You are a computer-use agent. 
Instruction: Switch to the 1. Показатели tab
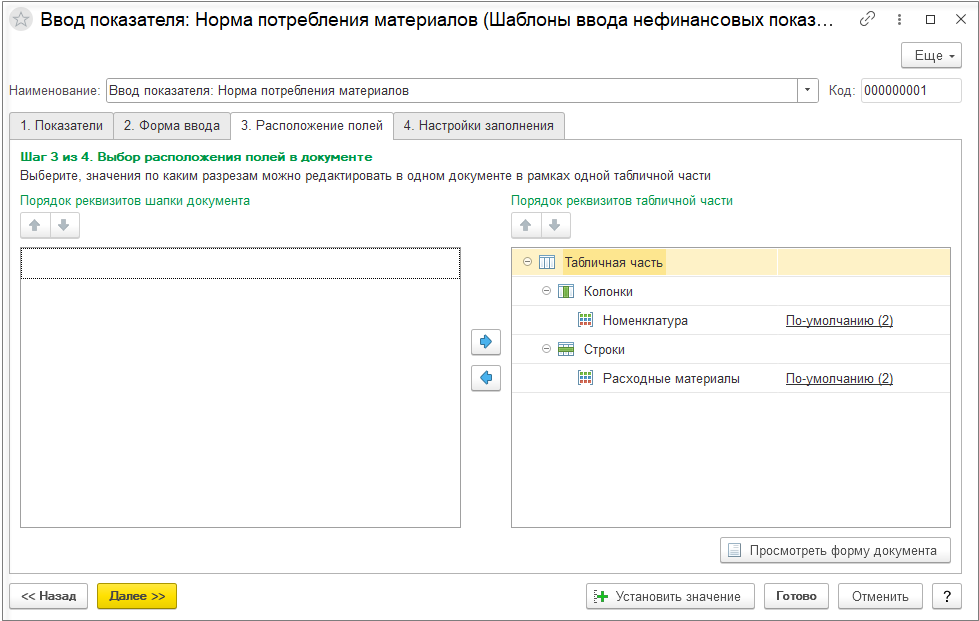pyautogui.click(x=61, y=125)
